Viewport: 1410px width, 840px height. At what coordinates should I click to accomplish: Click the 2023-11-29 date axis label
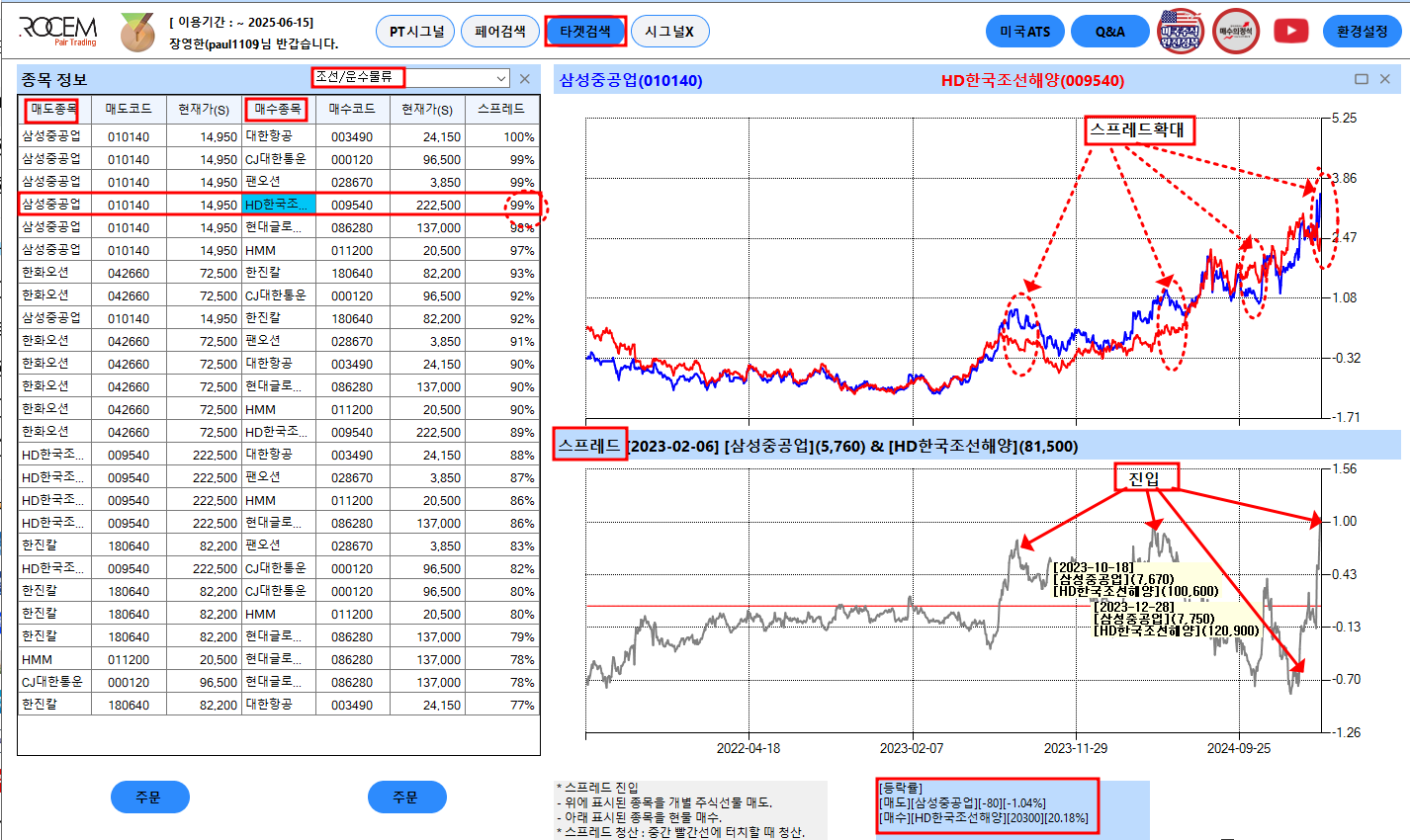coord(1076,748)
